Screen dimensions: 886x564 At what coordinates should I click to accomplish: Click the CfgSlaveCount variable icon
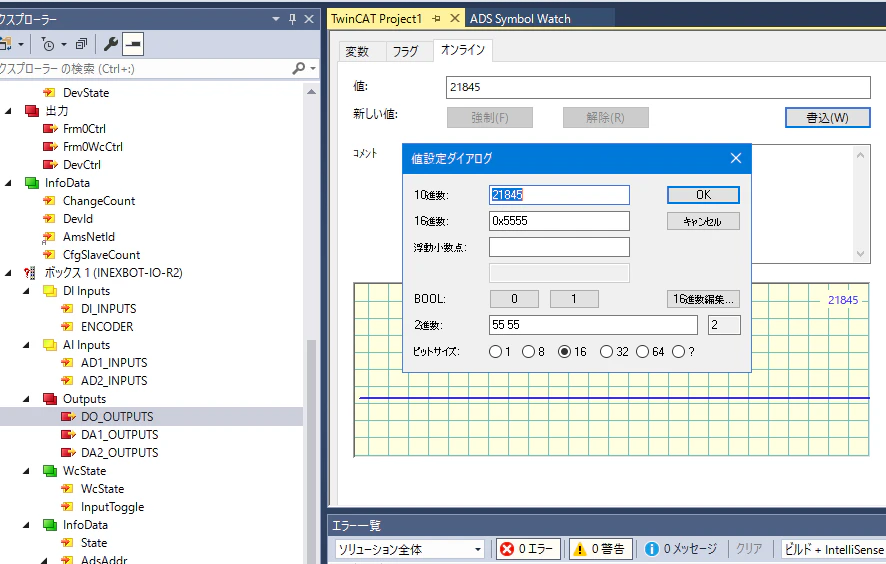49,255
